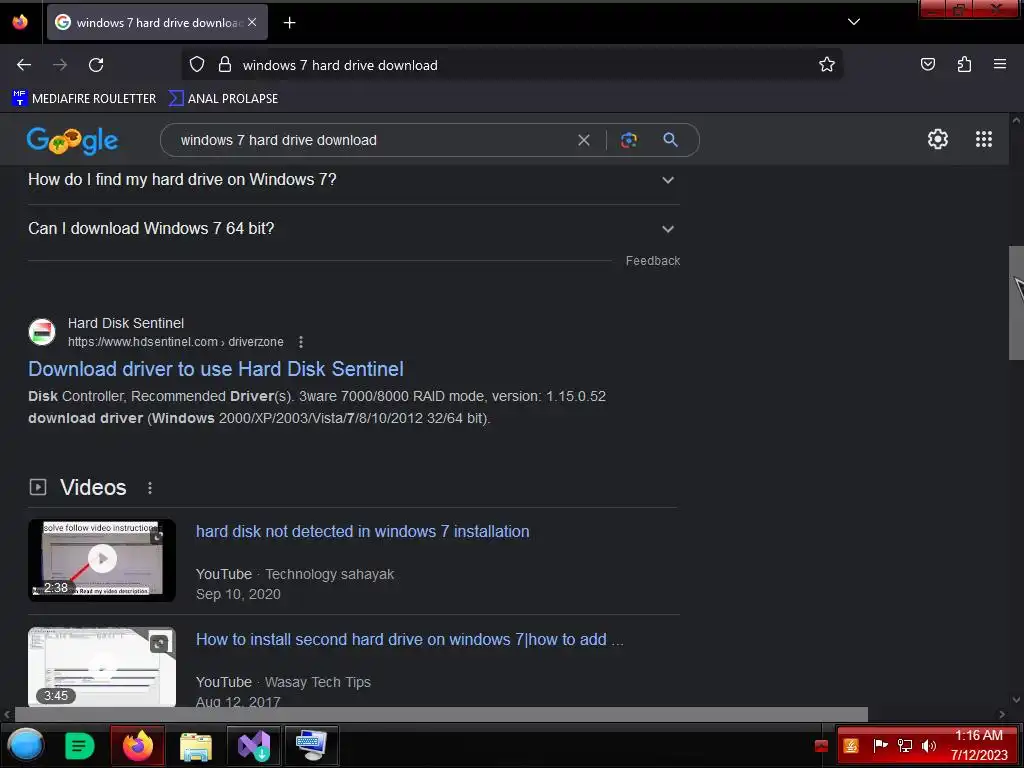Search by image with Google Lens
1024x768 pixels.
point(628,140)
